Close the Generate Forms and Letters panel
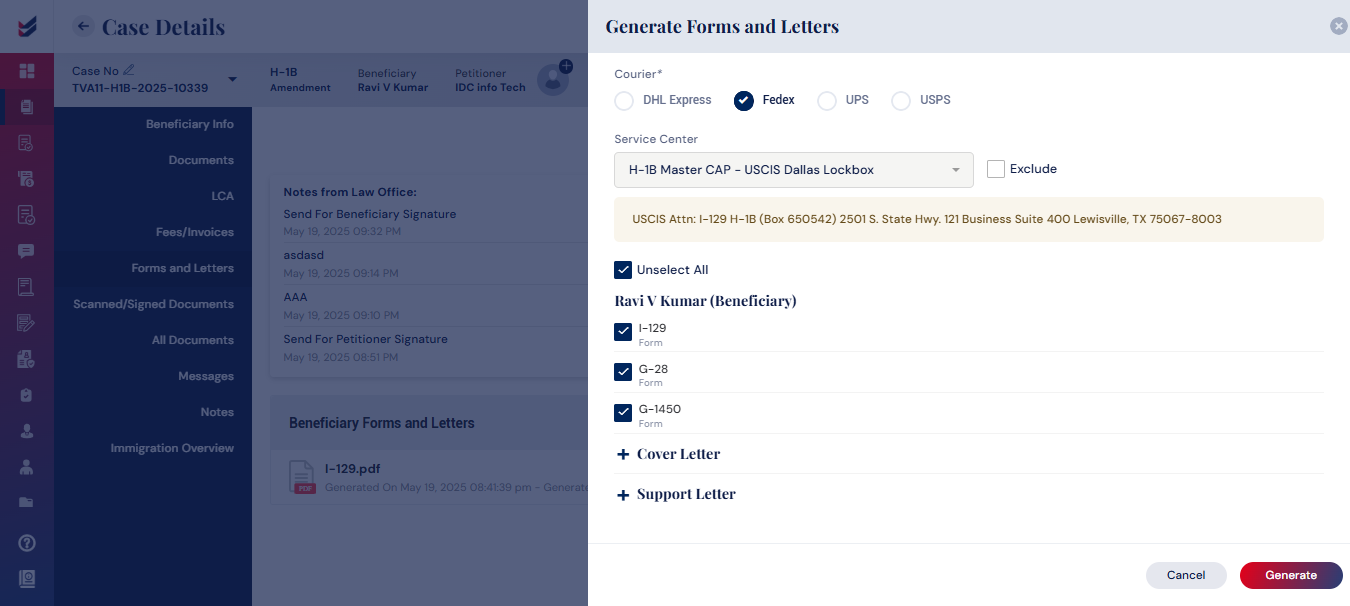 1339,26
